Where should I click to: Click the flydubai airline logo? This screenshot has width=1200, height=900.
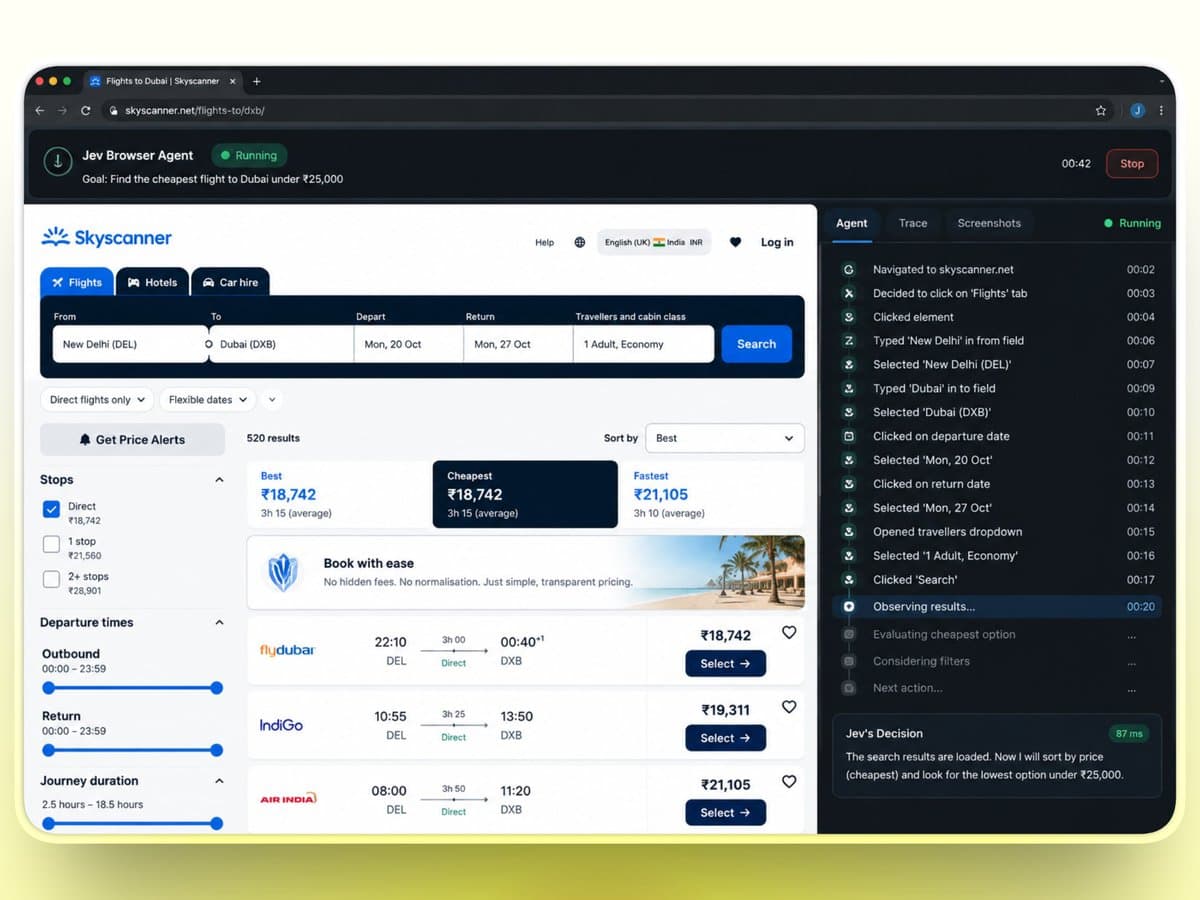click(x=287, y=650)
